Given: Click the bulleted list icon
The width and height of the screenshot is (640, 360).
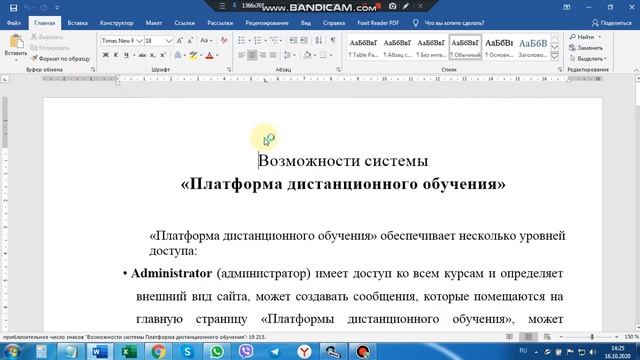Looking at the screenshot, I should coord(242,40).
